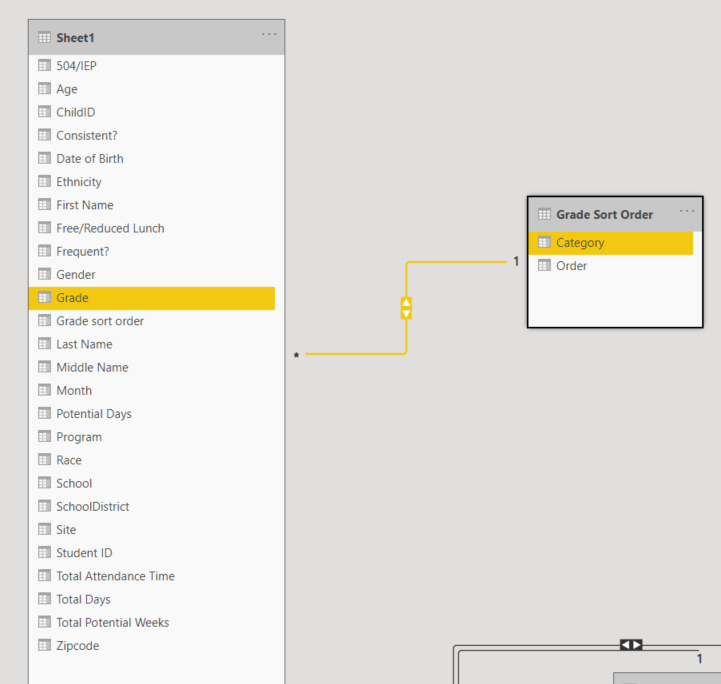The height and width of the screenshot is (684, 721).
Task: Select the Zipcode field
Action: pos(152,645)
